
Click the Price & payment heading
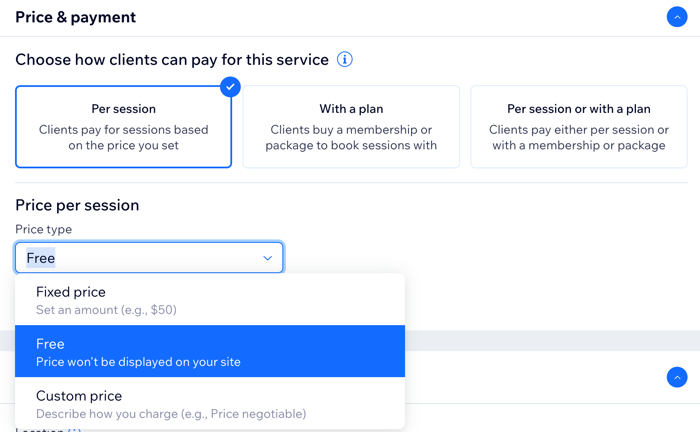[75, 17]
